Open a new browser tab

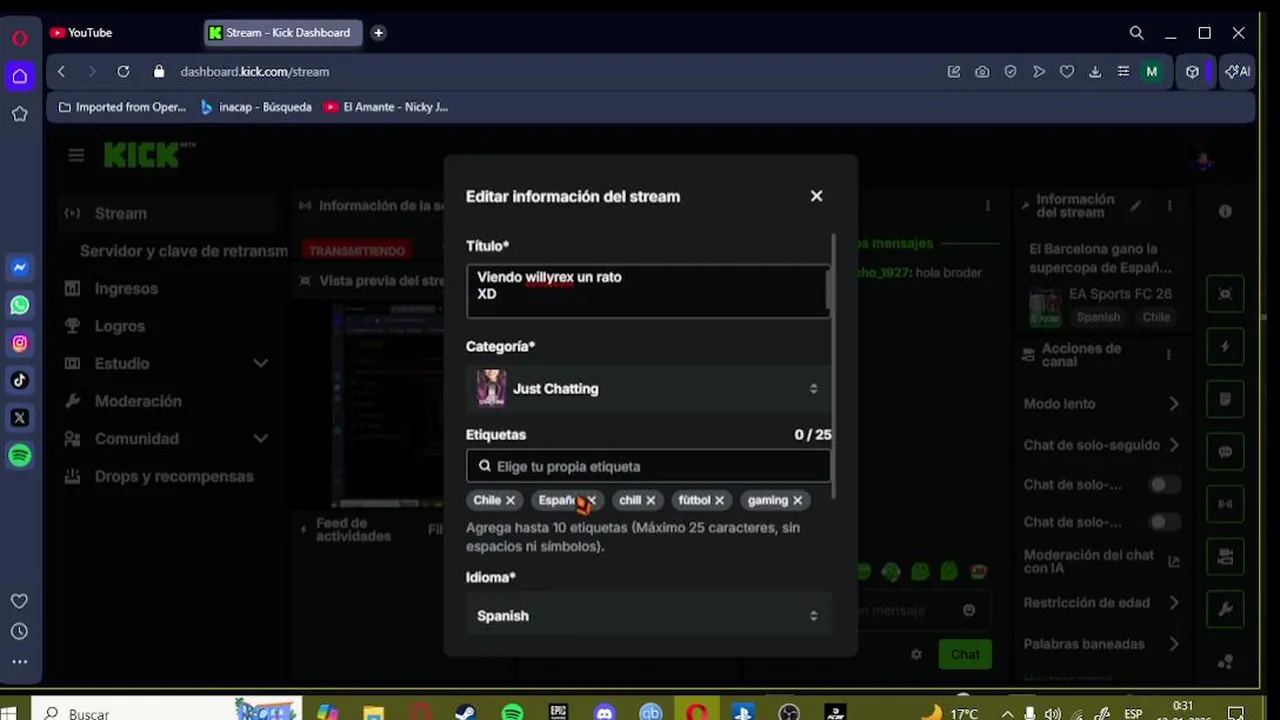pos(378,33)
